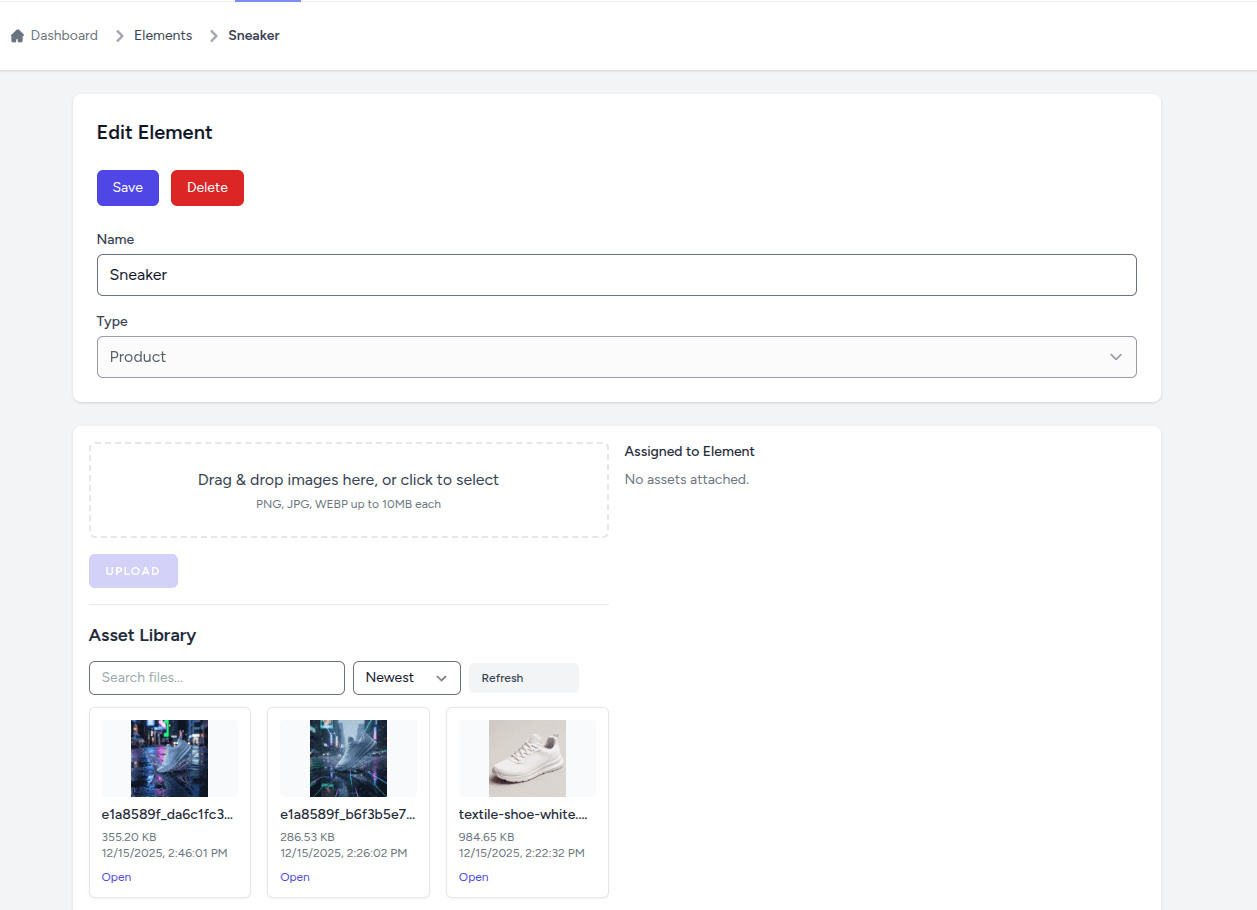
Task: Click the Type dropdown chevron arrow
Action: pos(1116,357)
